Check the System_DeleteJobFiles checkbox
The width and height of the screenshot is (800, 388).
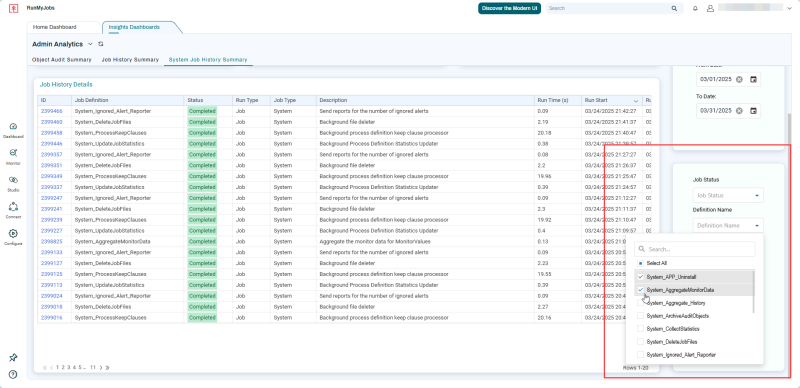click(x=640, y=342)
